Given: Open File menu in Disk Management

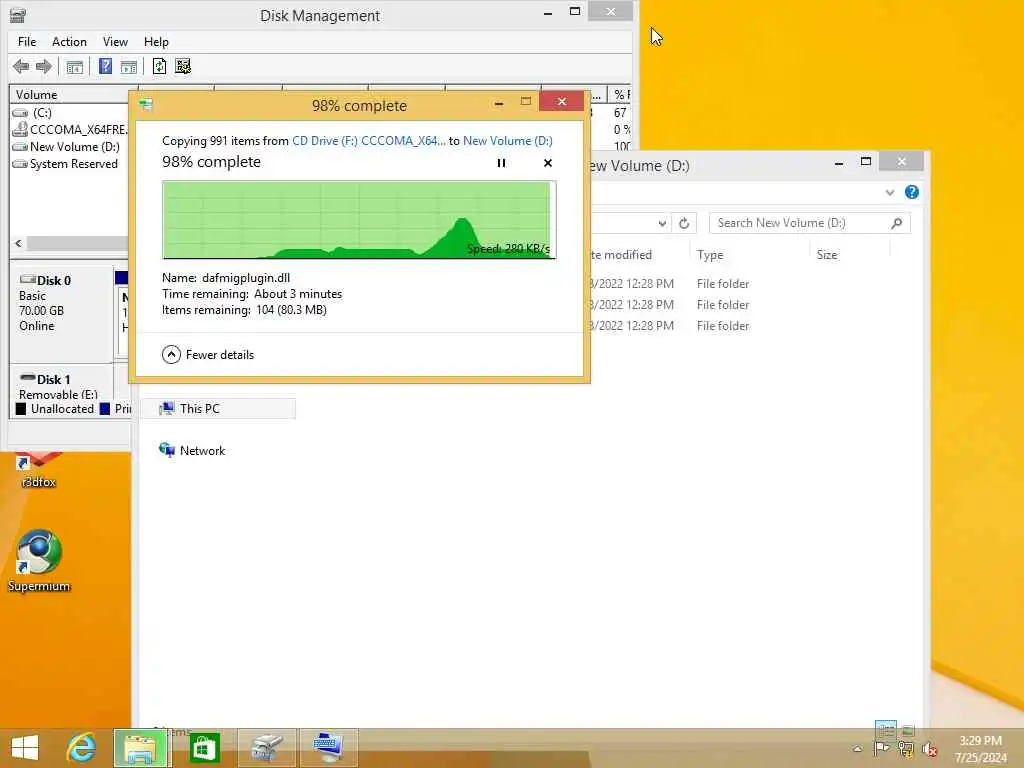Looking at the screenshot, I should [27, 42].
